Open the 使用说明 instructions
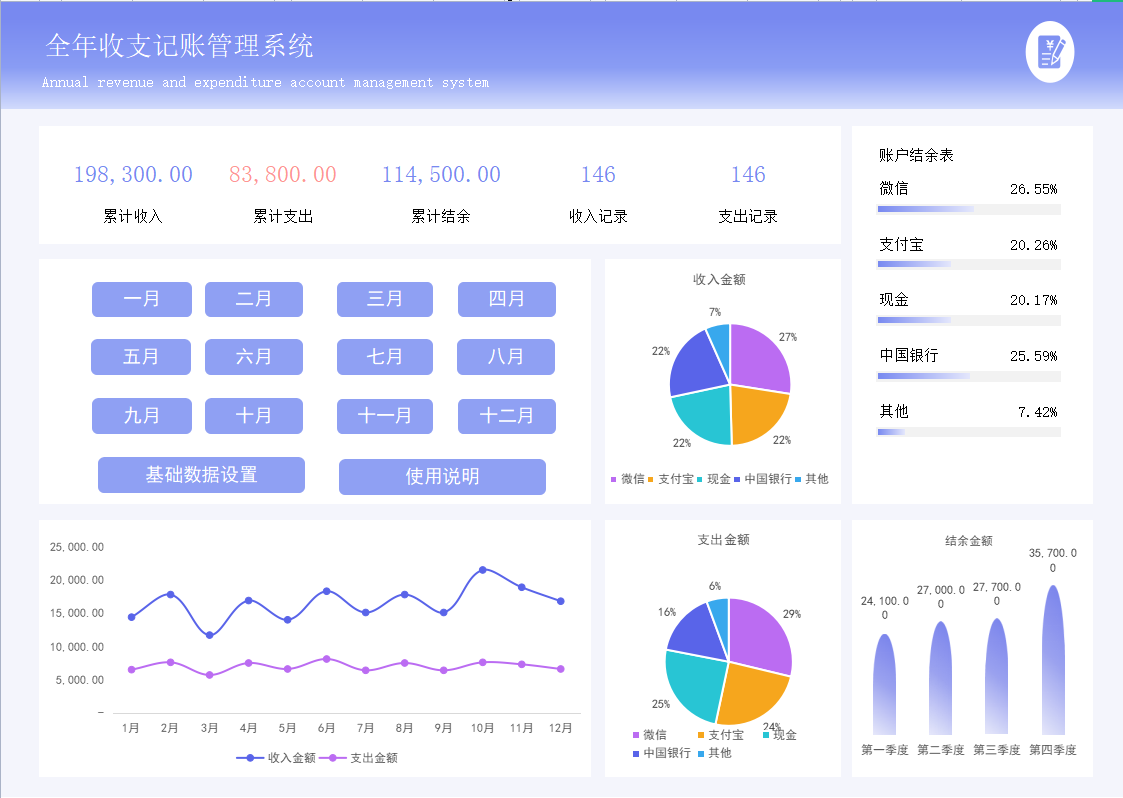 (441, 477)
